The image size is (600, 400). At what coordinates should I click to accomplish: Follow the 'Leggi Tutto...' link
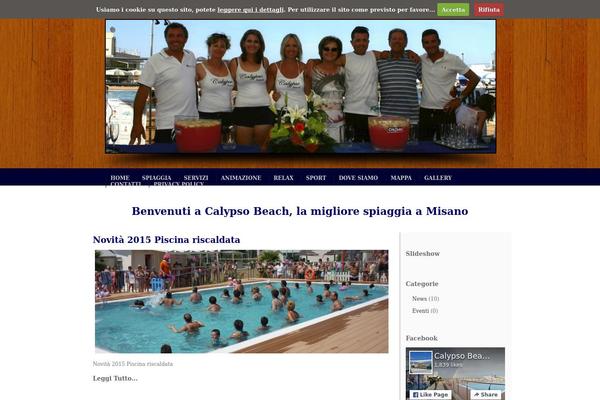tap(115, 378)
